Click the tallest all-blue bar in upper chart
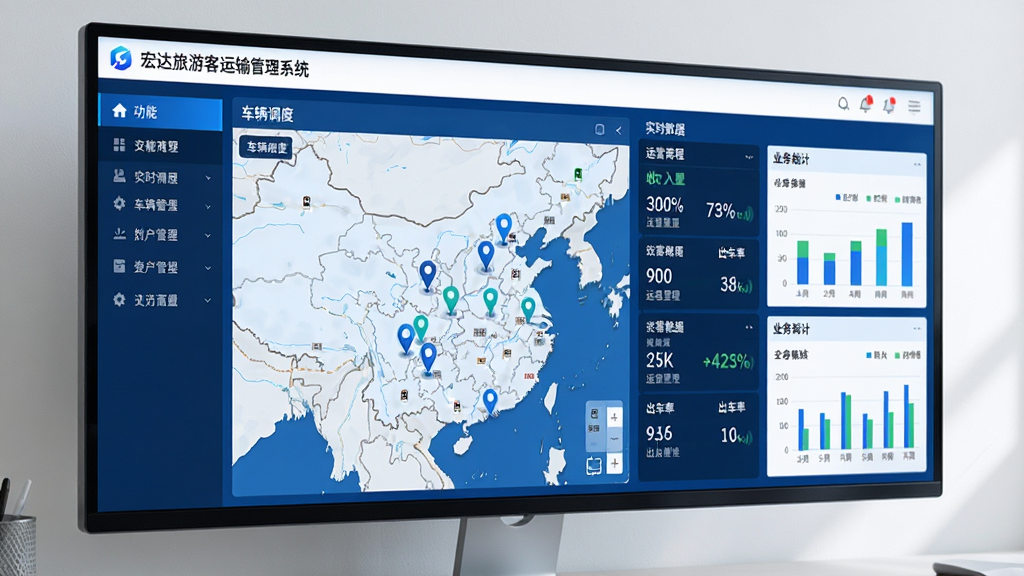1024x576 pixels. pyautogui.click(x=907, y=255)
